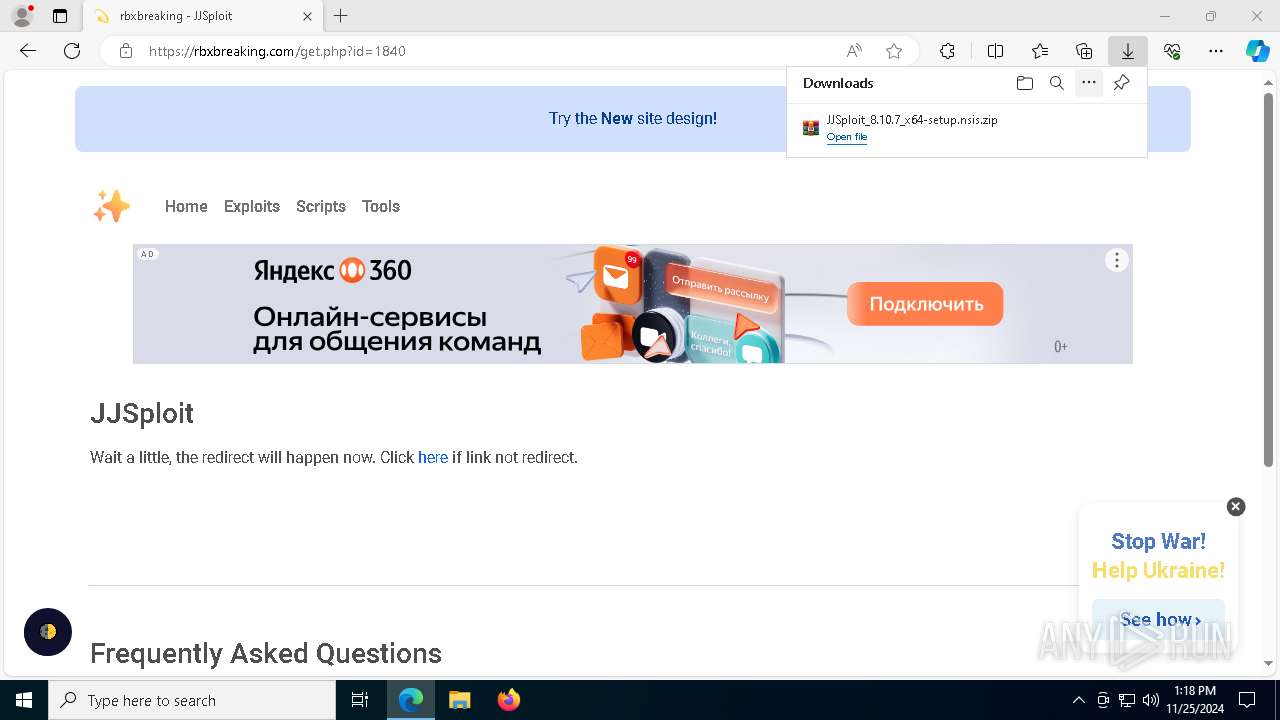Click the See how button

[x=1159, y=620]
